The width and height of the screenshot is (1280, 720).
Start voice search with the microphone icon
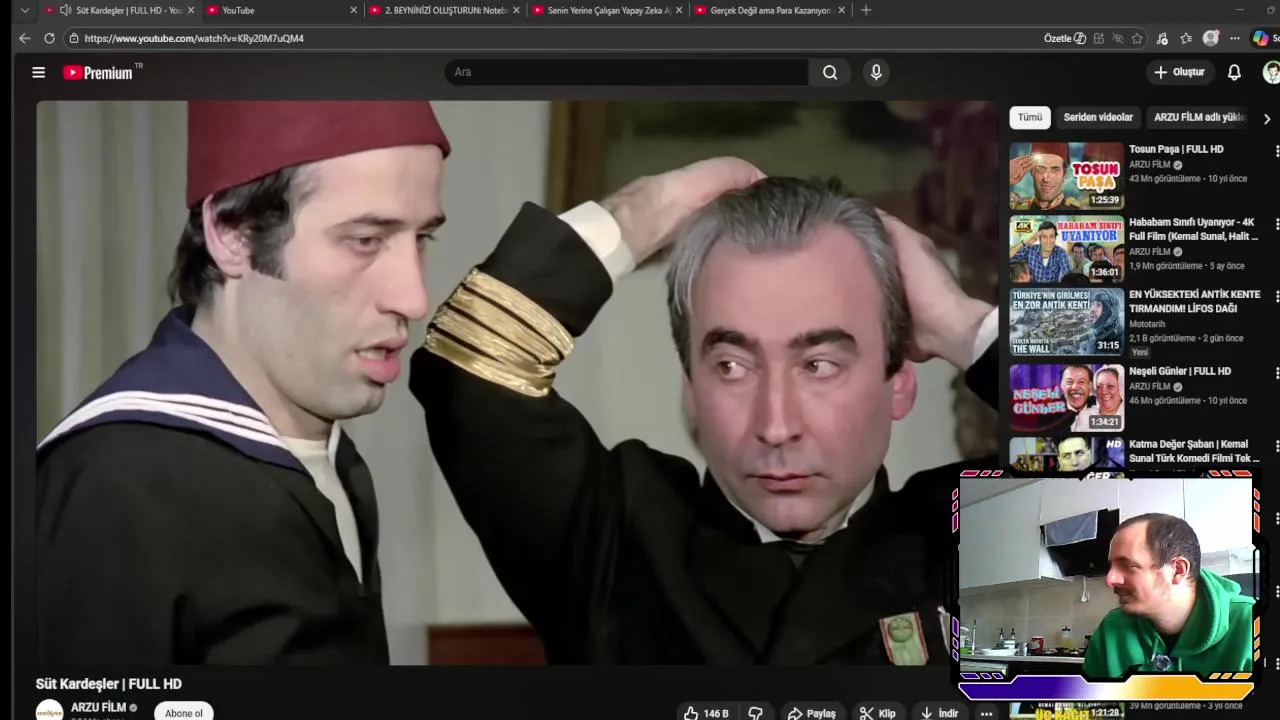tap(876, 72)
